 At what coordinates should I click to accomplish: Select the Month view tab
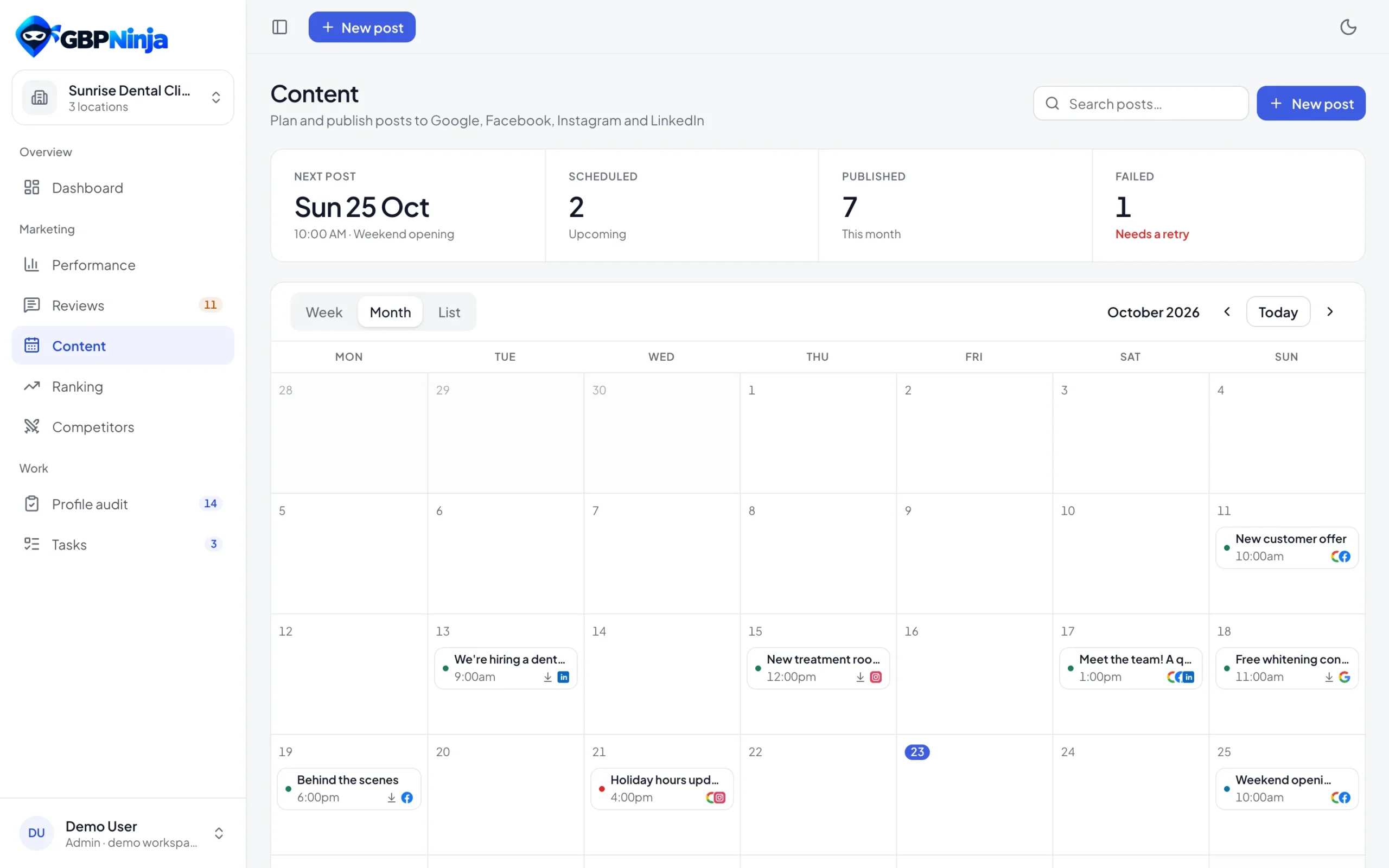pyautogui.click(x=390, y=312)
